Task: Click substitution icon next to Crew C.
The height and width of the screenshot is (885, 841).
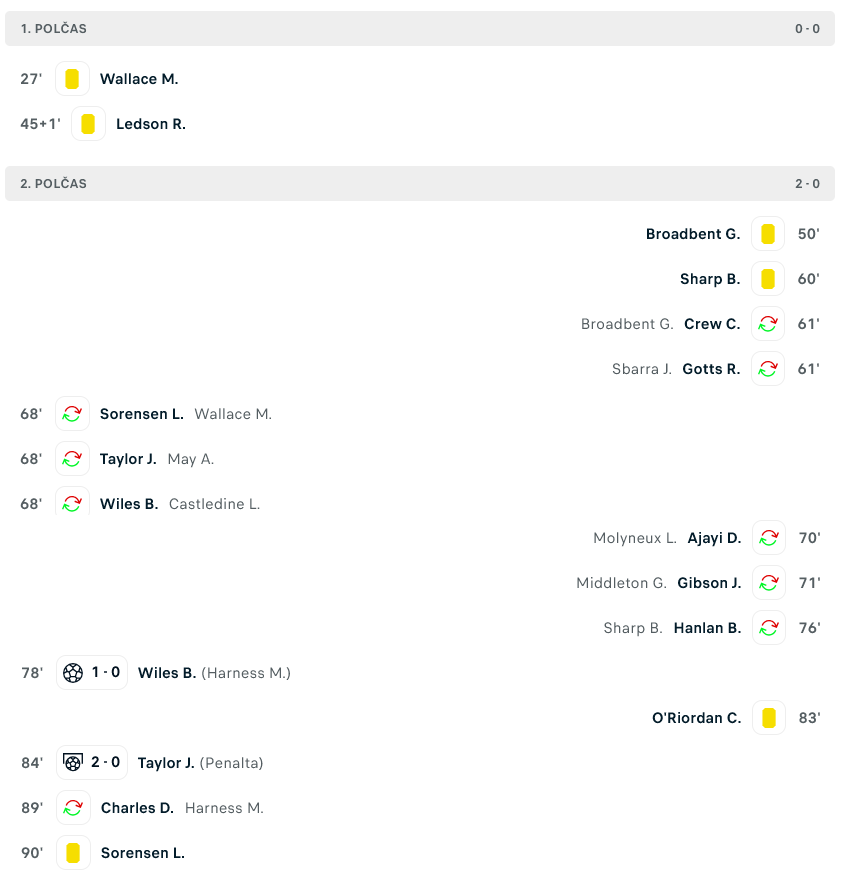Action: [x=768, y=324]
